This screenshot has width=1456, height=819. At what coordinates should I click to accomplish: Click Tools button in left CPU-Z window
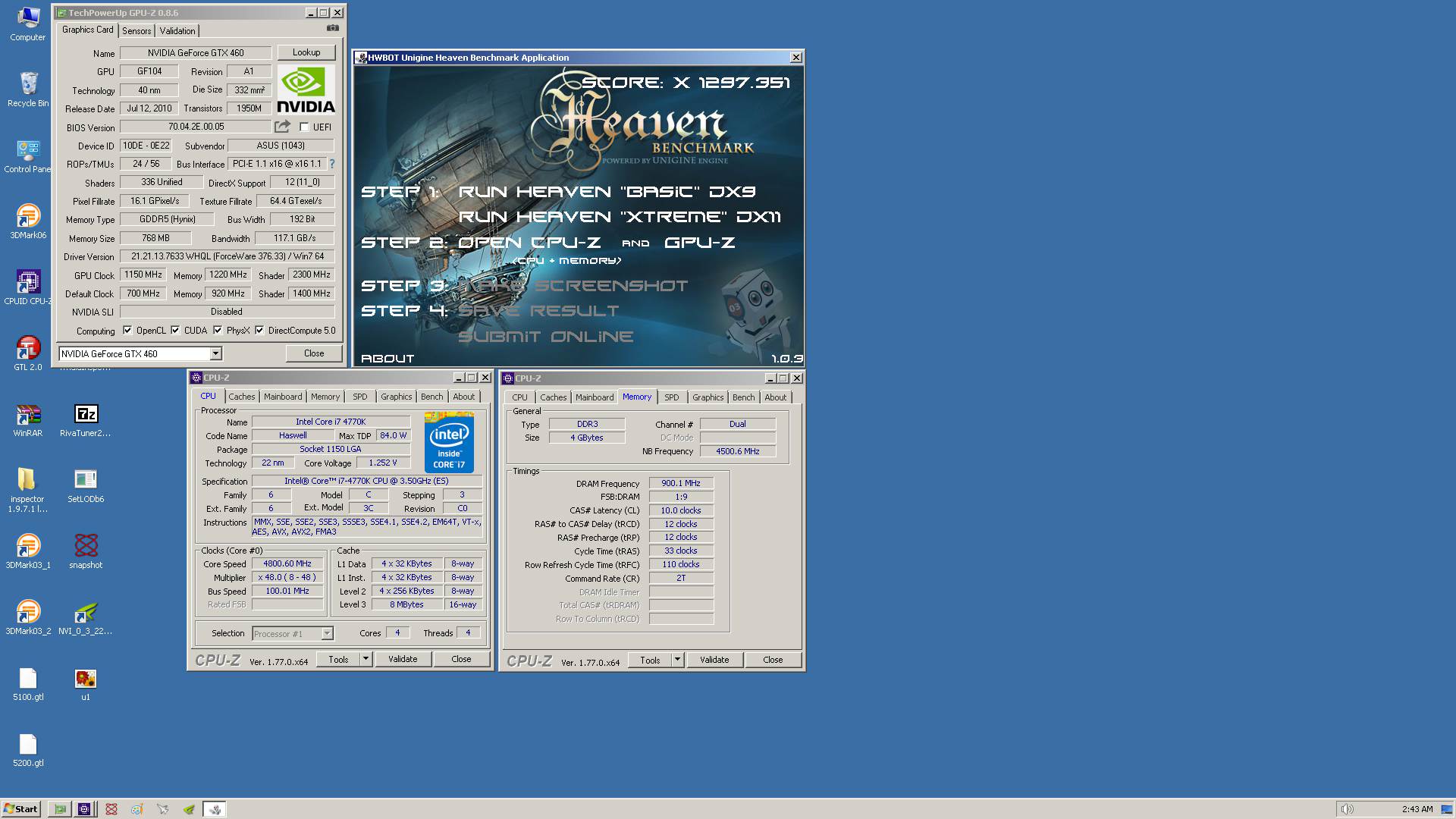(338, 659)
